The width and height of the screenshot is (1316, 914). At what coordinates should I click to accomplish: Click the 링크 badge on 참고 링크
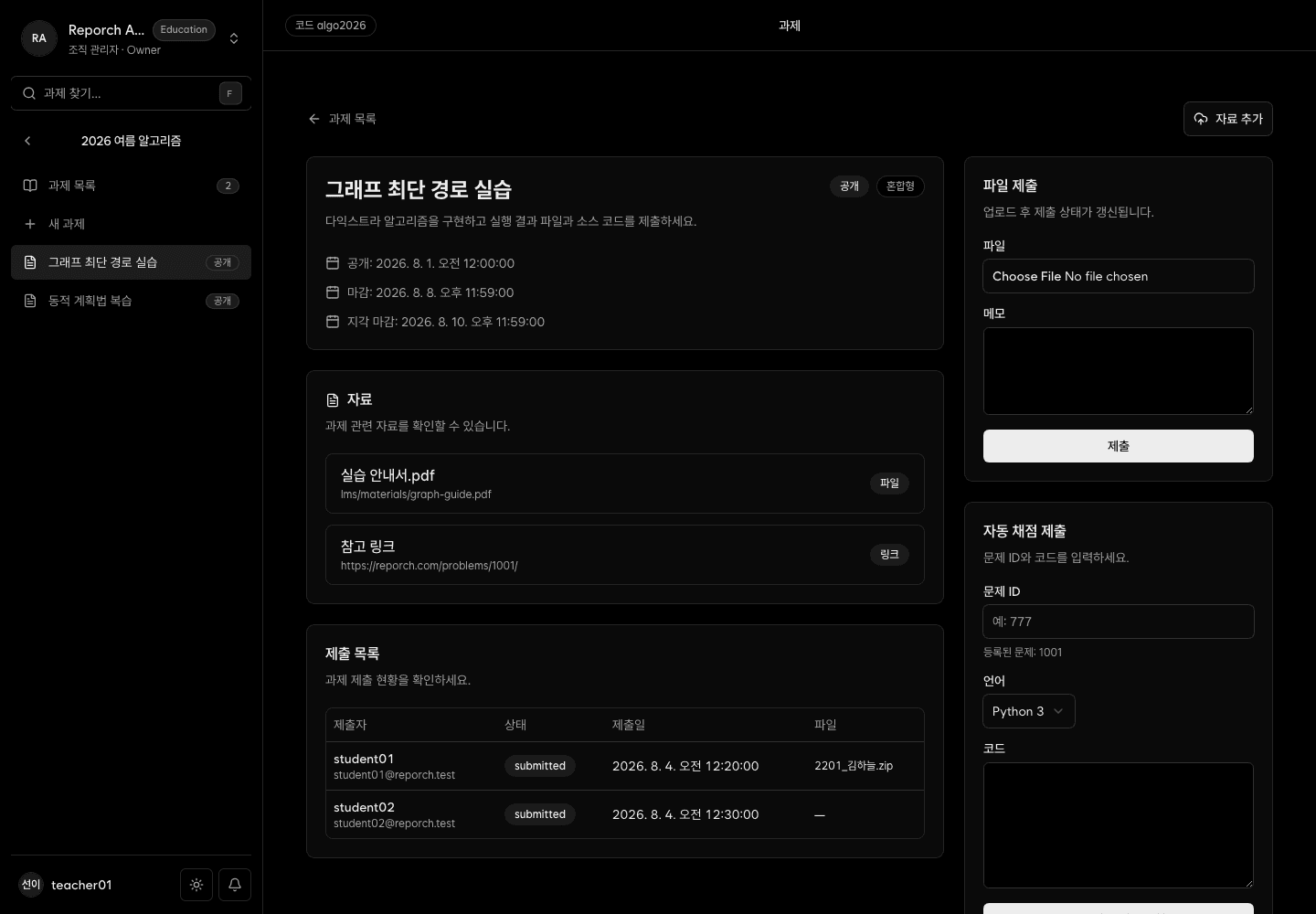click(889, 555)
